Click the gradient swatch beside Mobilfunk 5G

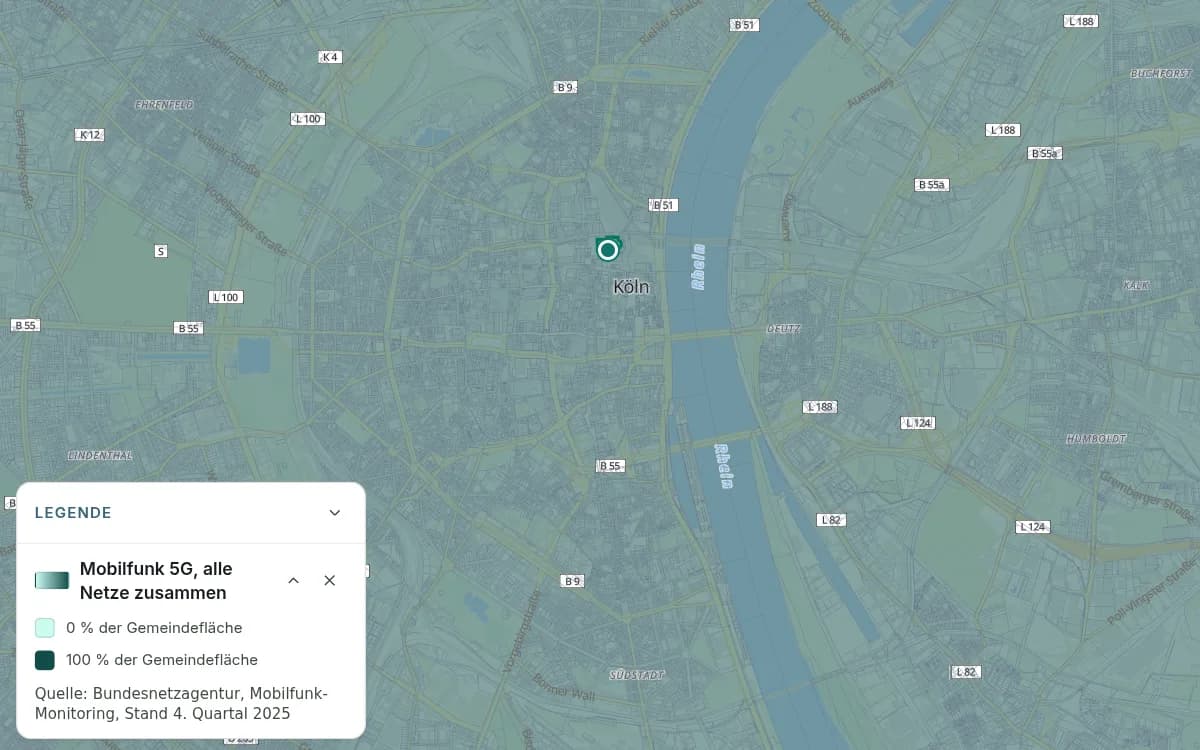pos(52,581)
